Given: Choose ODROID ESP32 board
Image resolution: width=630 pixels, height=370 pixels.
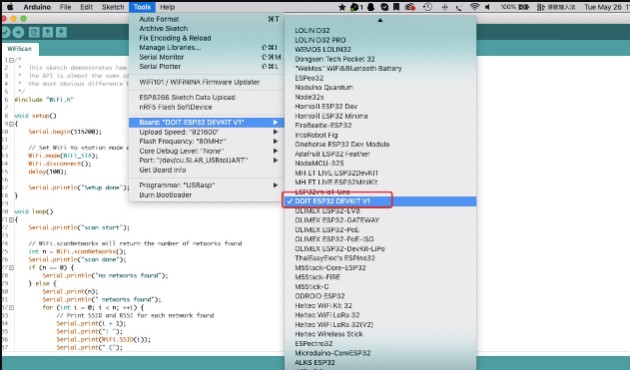Looking at the screenshot, I should [319, 296].
